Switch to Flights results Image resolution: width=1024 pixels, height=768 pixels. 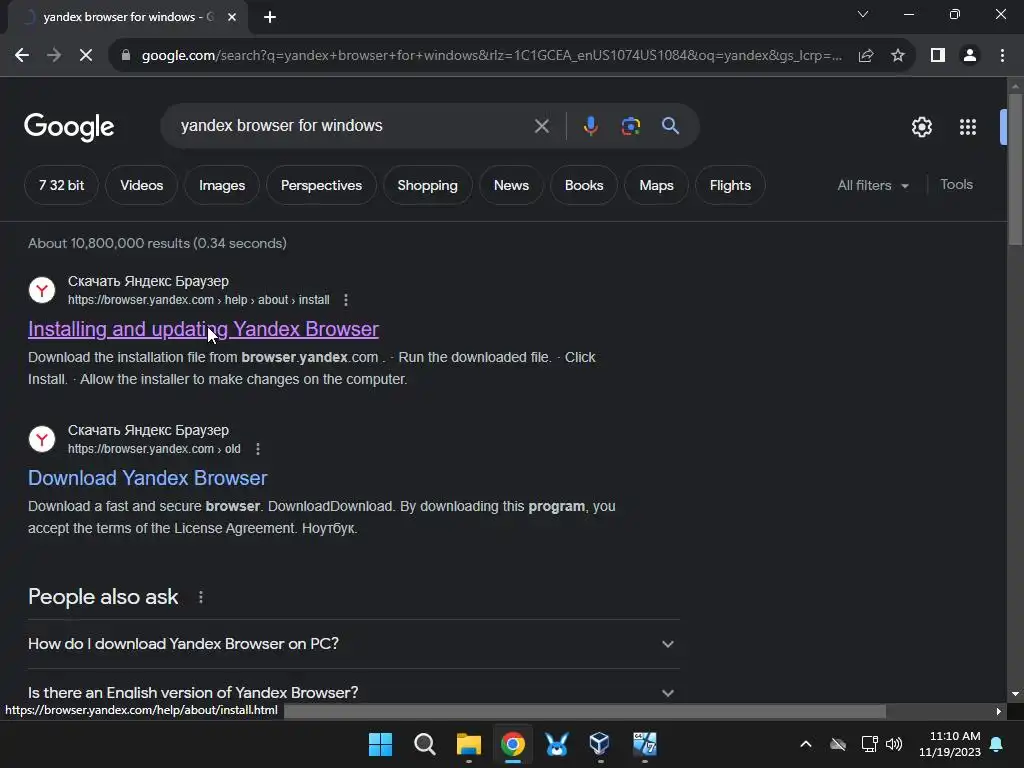pyautogui.click(x=730, y=185)
